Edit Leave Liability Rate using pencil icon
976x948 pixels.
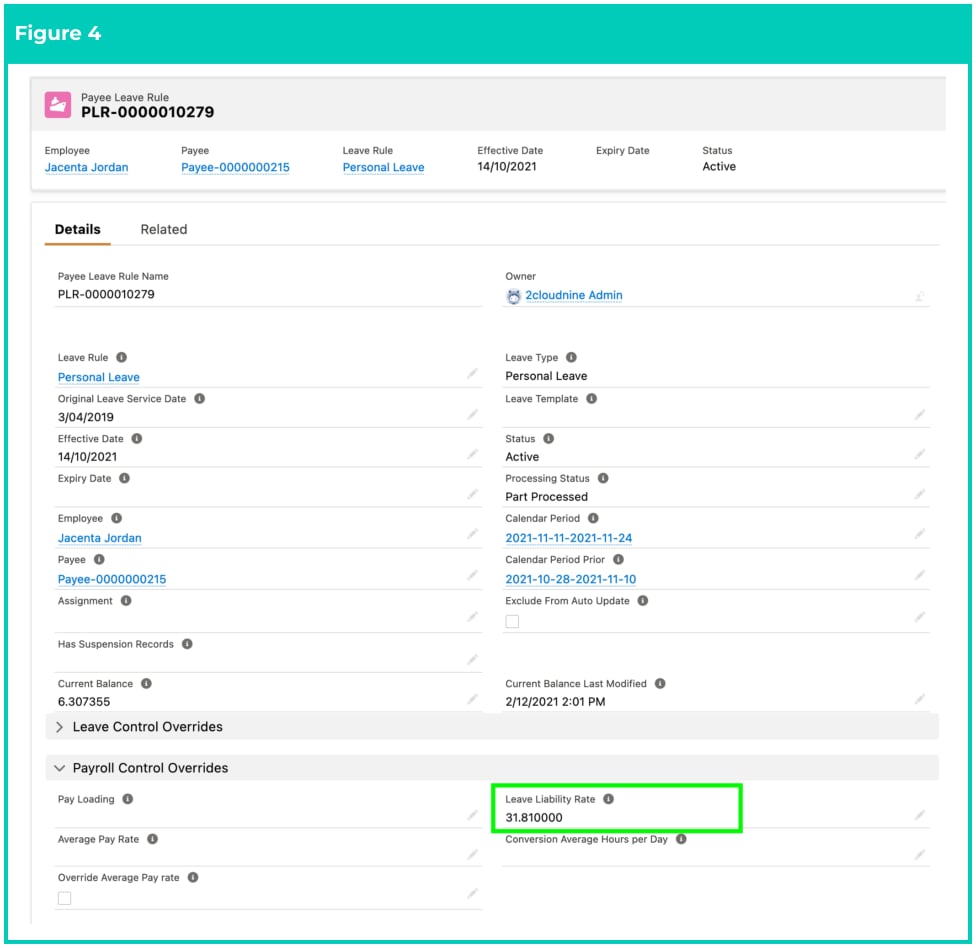[x=919, y=815]
